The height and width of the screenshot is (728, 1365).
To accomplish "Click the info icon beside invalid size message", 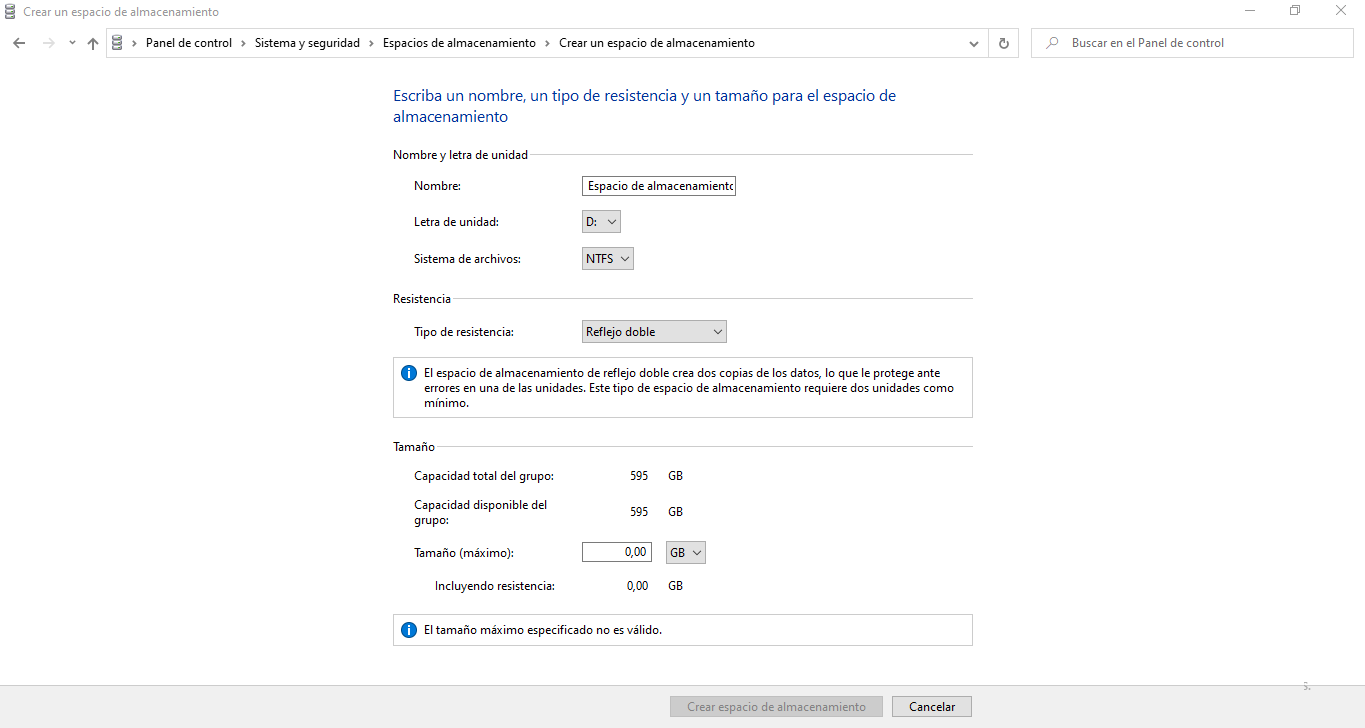I will (x=408, y=630).
